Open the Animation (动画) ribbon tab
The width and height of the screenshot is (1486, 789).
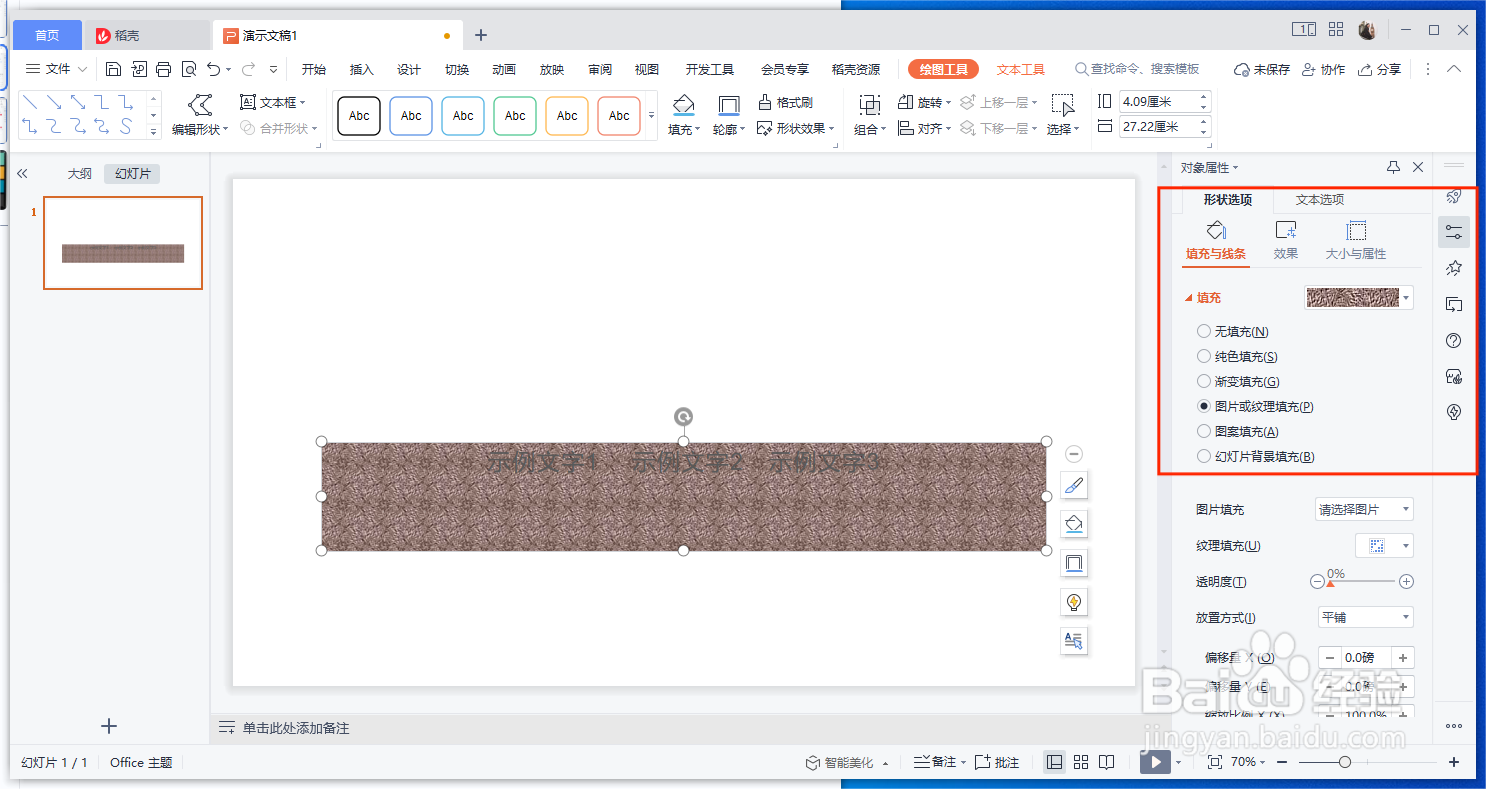pos(504,69)
